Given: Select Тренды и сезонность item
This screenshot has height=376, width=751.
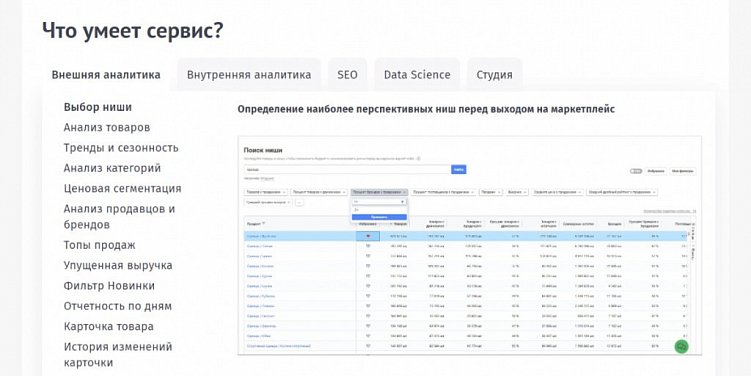Looking at the screenshot, I should [x=121, y=148].
